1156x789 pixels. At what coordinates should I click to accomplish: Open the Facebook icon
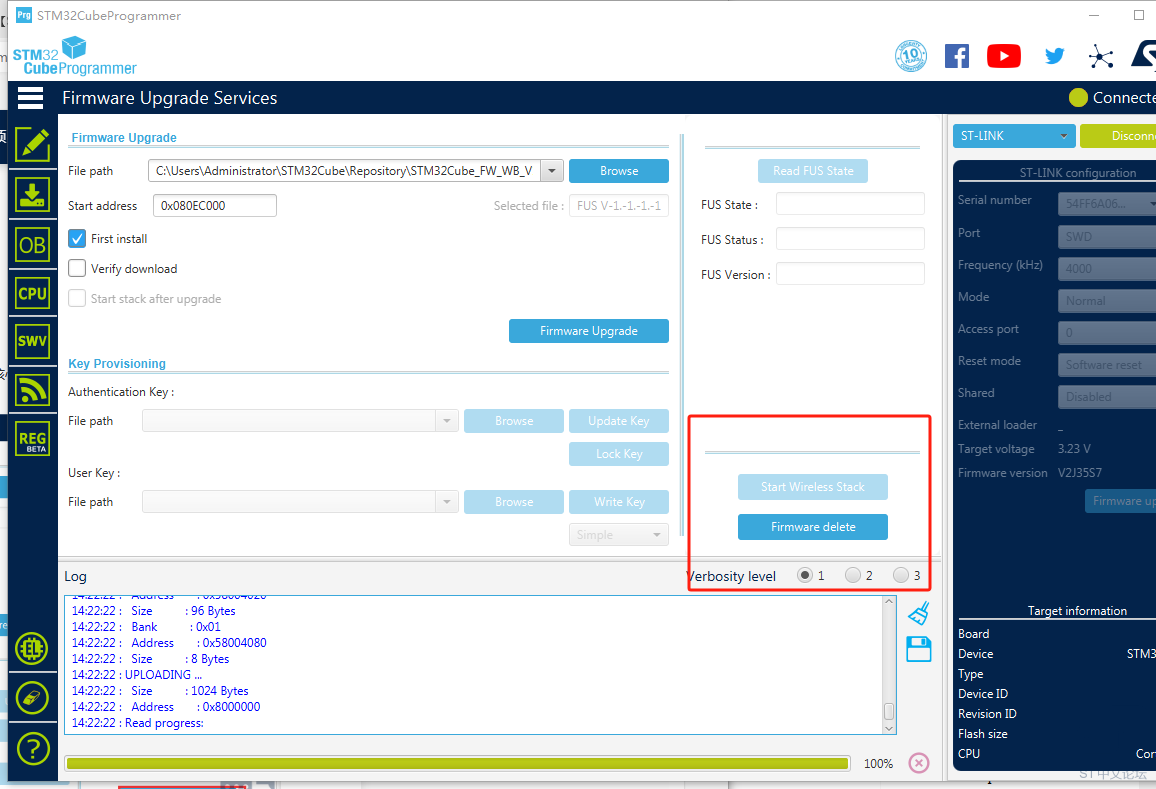[957, 56]
